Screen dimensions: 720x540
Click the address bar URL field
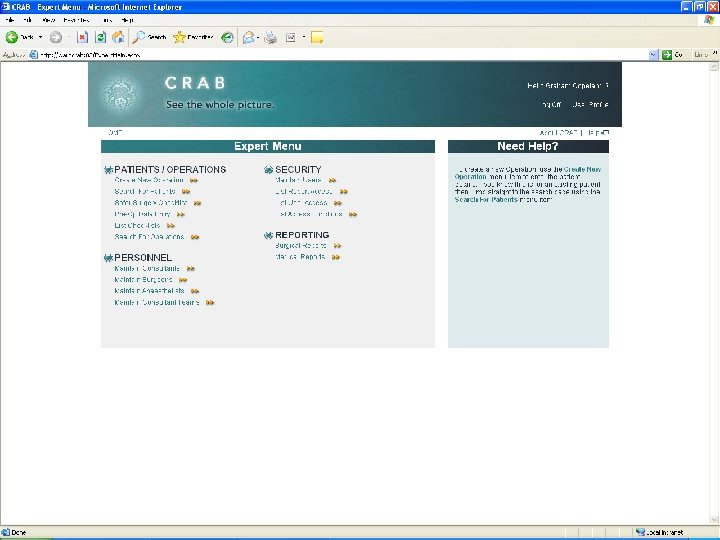pos(342,55)
